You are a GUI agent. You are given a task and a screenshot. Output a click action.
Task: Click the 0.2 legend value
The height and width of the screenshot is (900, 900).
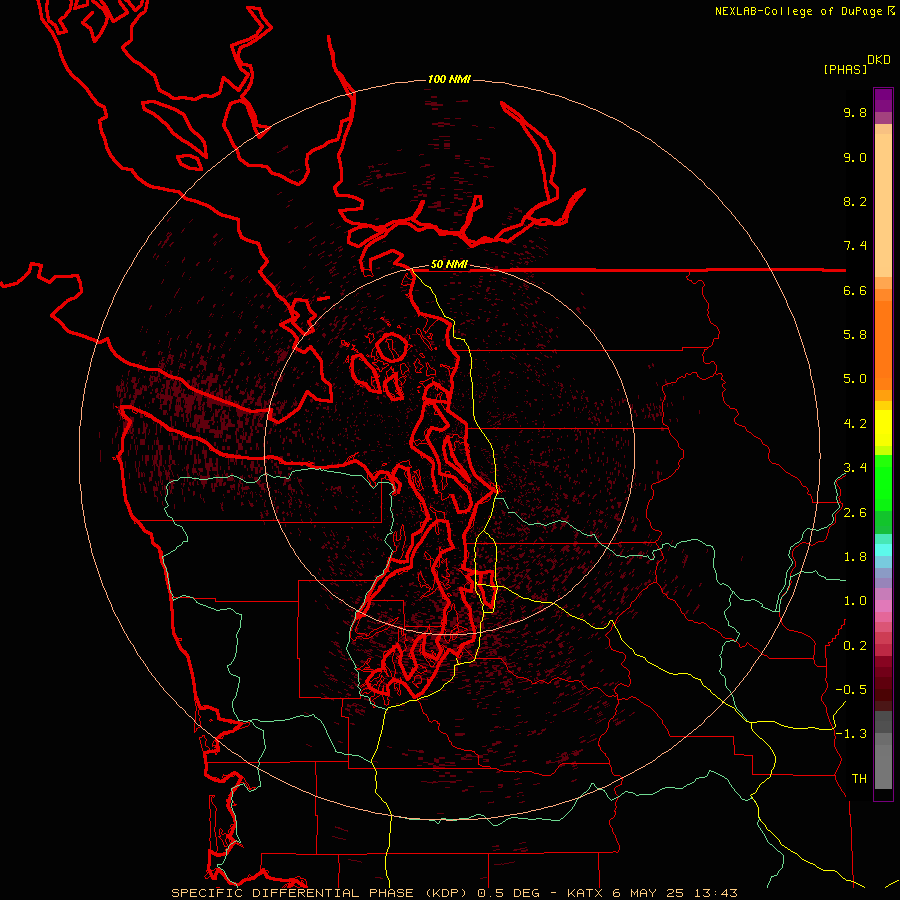coord(855,646)
